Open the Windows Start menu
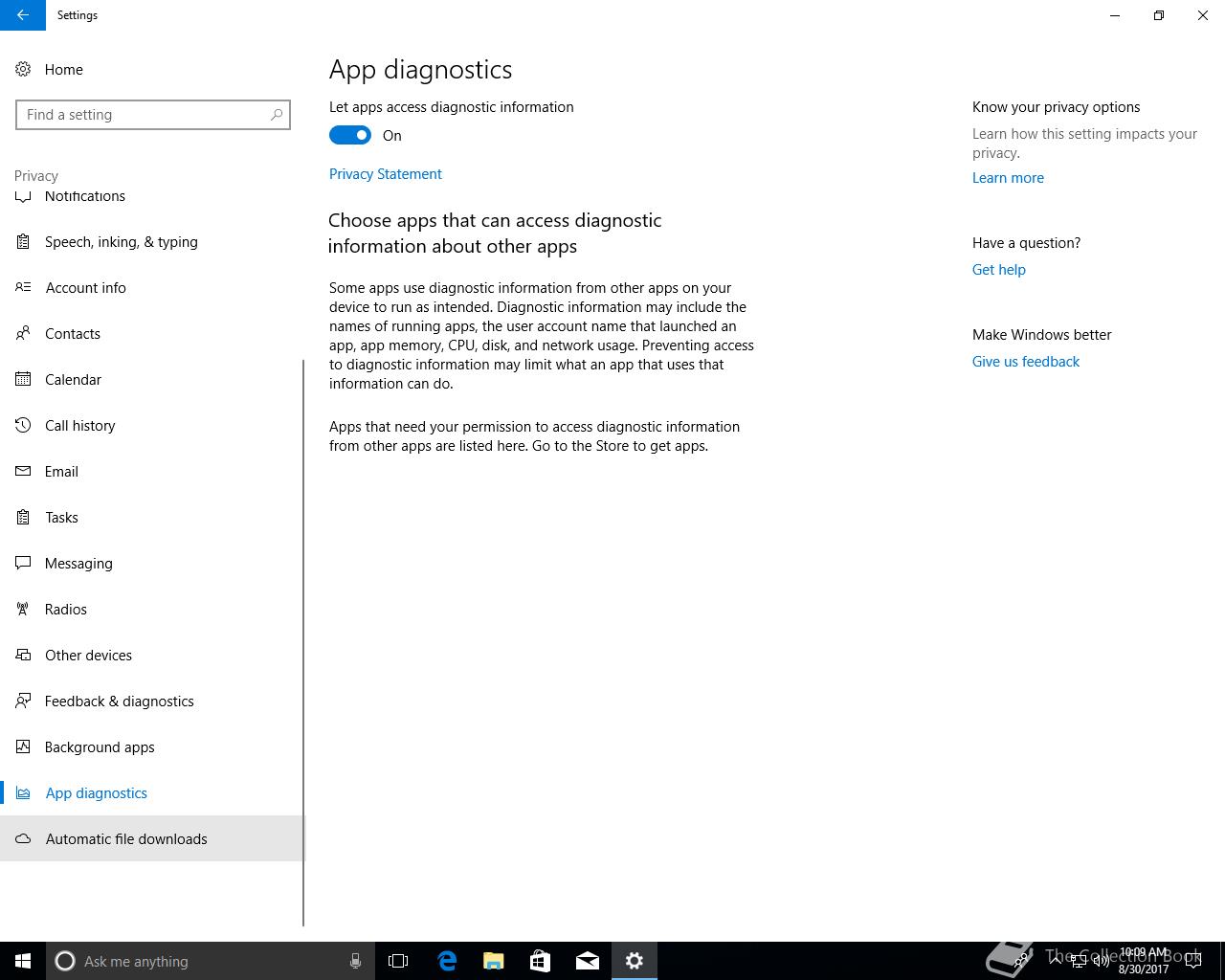Screen dimensions: 1225x980 pyautogui.click(x=23, y=961)
